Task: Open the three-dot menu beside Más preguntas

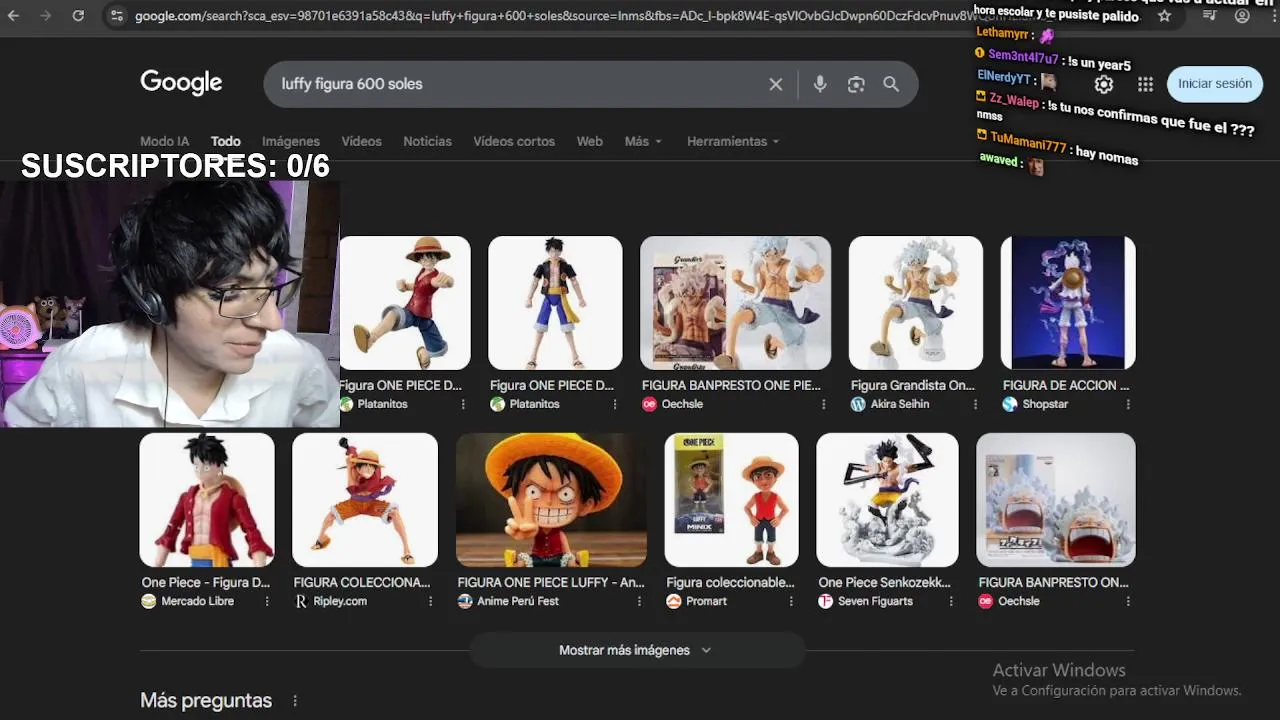Action: 295,701
